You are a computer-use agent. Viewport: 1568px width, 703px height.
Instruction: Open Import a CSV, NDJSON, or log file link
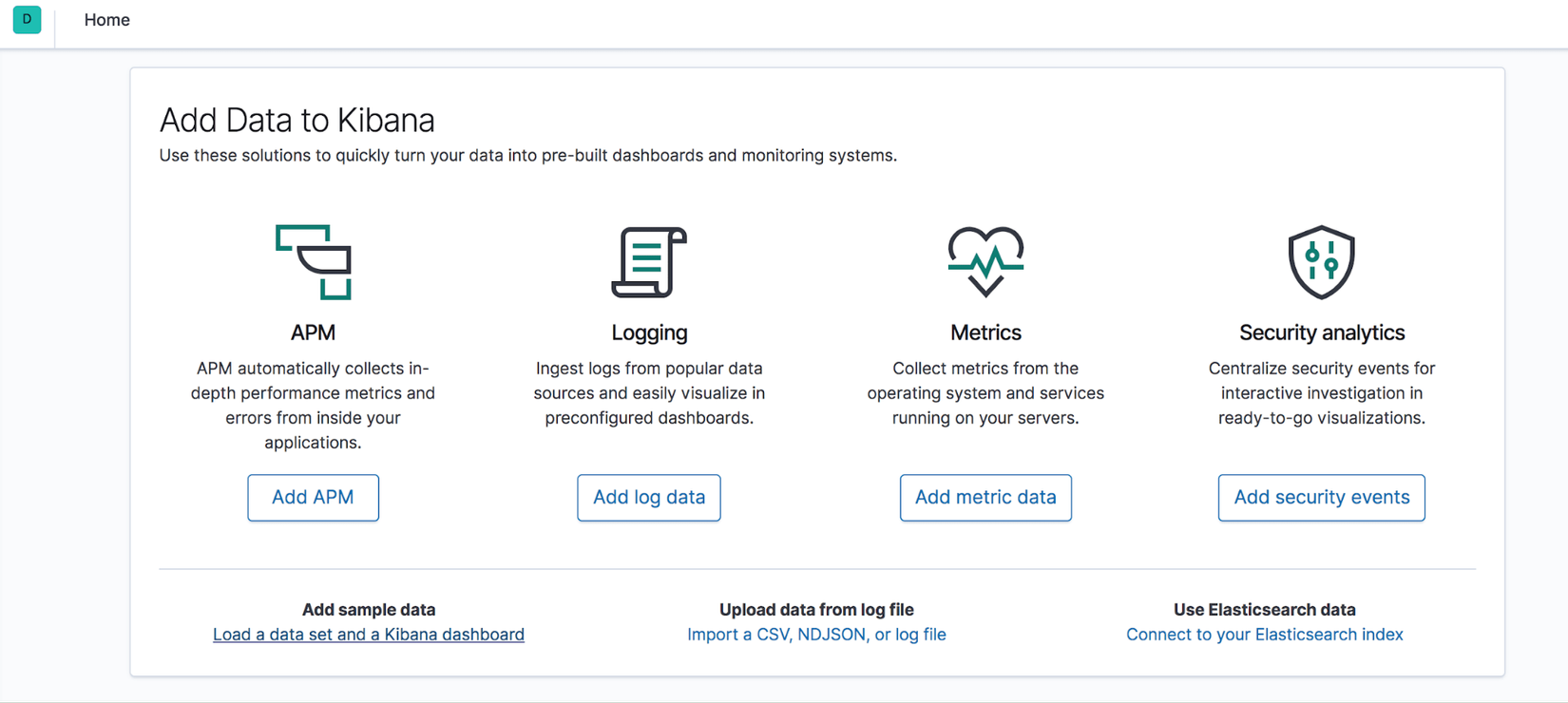pos(816,635)
